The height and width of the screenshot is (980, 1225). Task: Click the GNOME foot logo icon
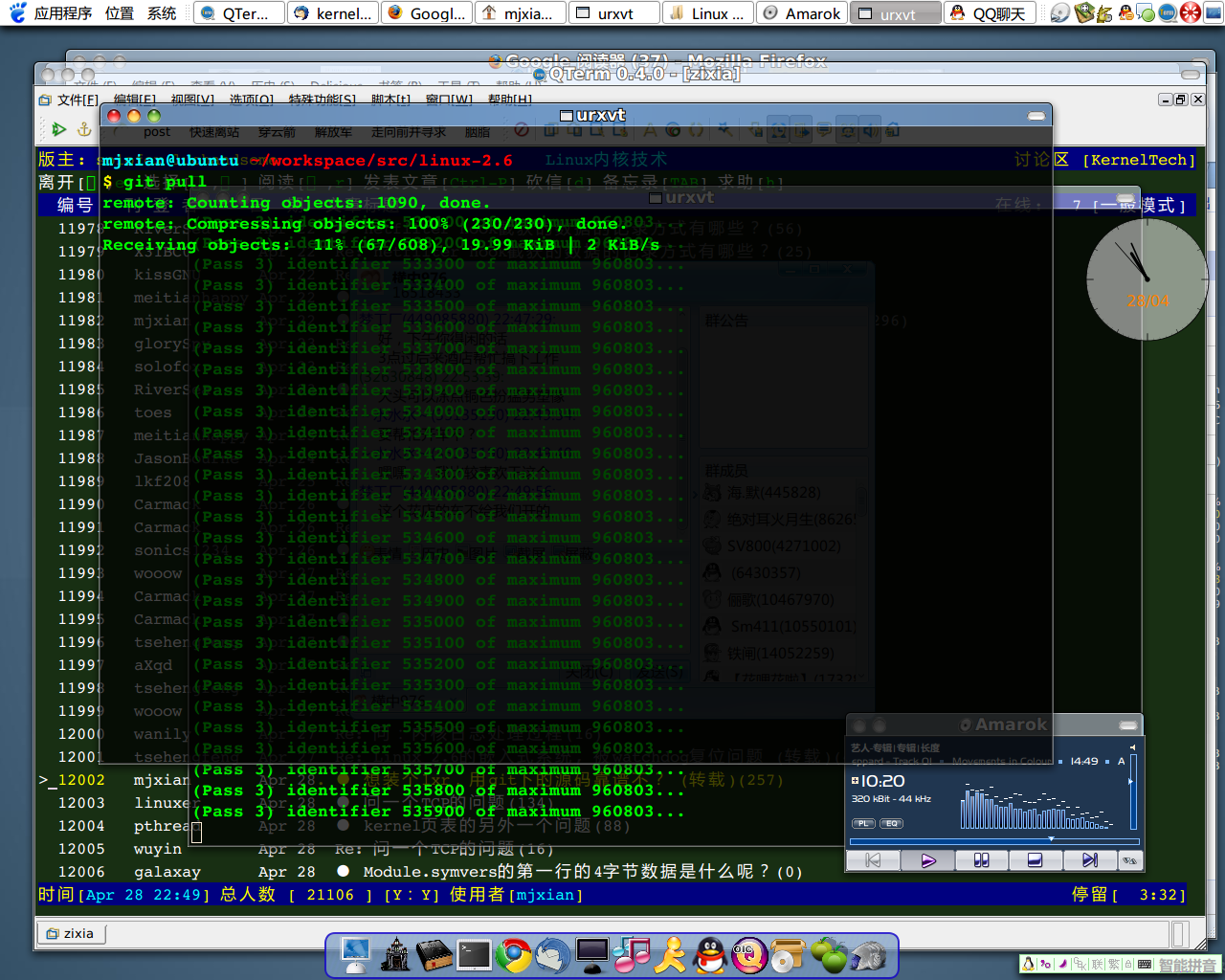click(x=17, y=12)
